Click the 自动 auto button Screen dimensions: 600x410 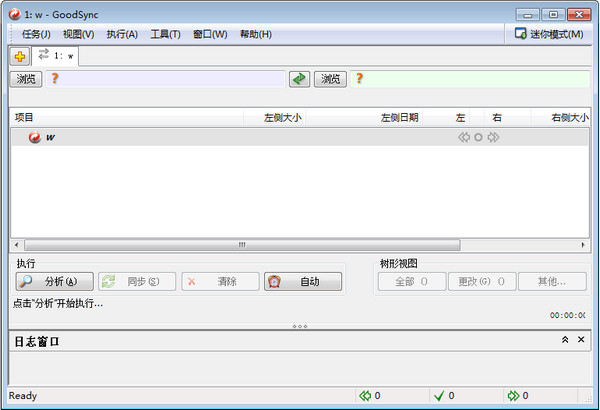coord(303,282)
